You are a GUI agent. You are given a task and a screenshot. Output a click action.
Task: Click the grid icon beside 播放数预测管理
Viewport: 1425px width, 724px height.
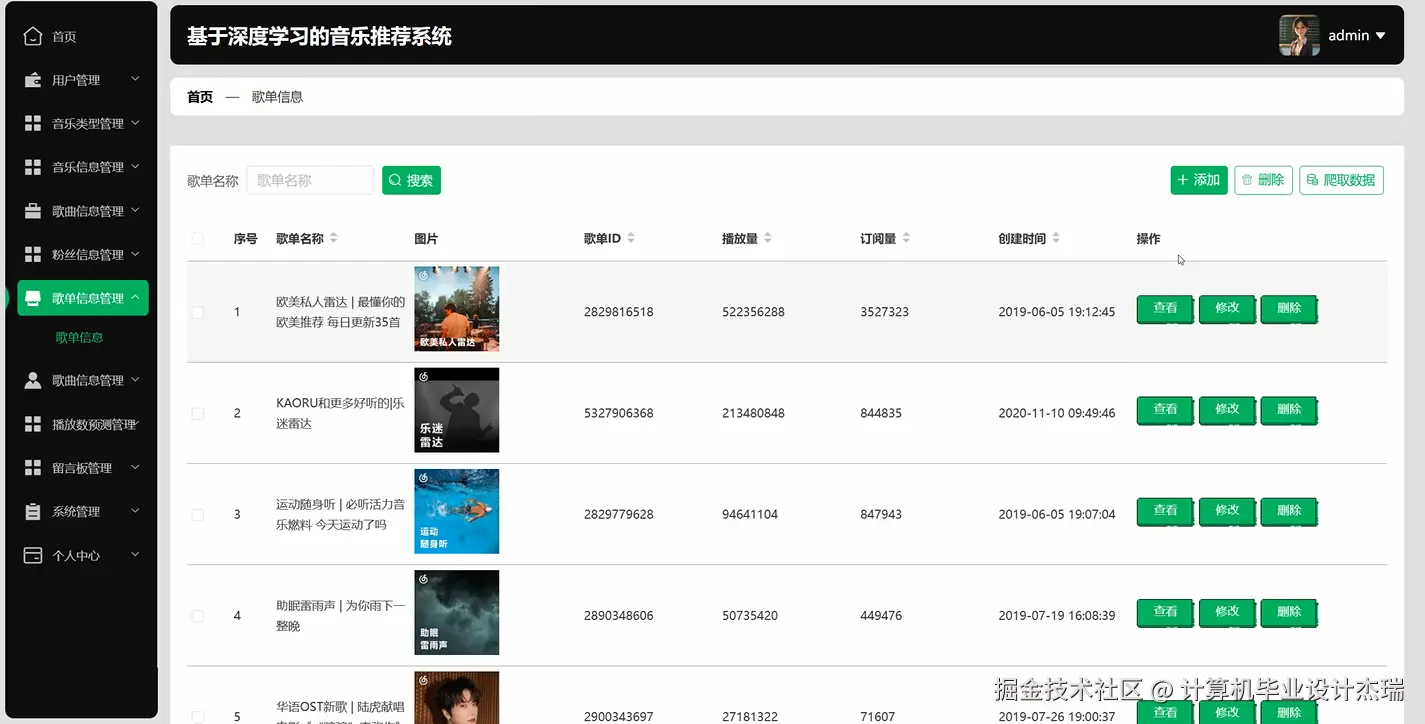(33, 424)
